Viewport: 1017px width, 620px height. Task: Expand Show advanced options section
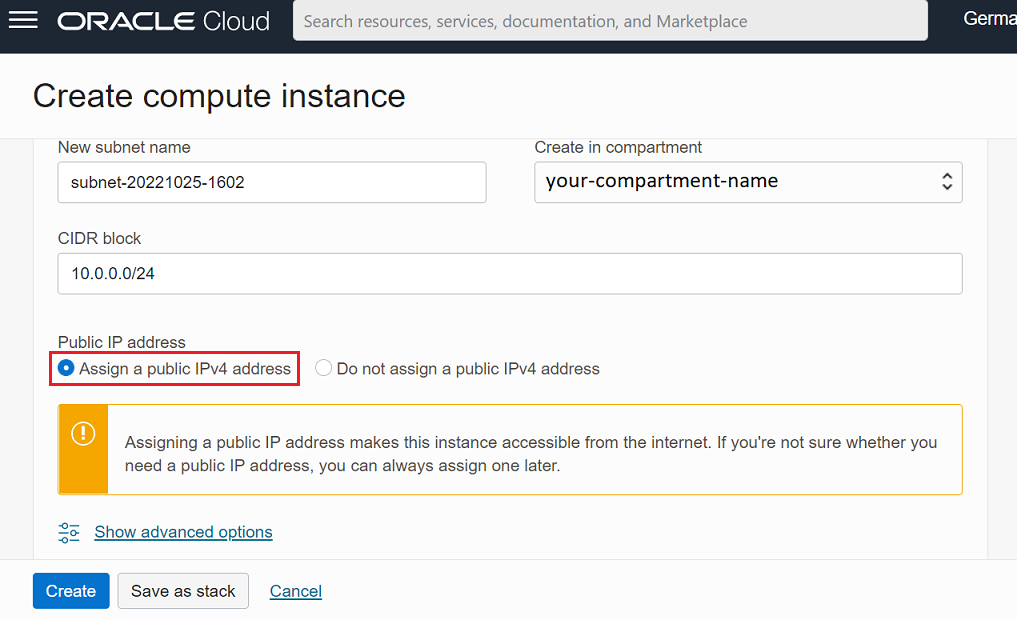pyautogui.click(x=183, y=532)
